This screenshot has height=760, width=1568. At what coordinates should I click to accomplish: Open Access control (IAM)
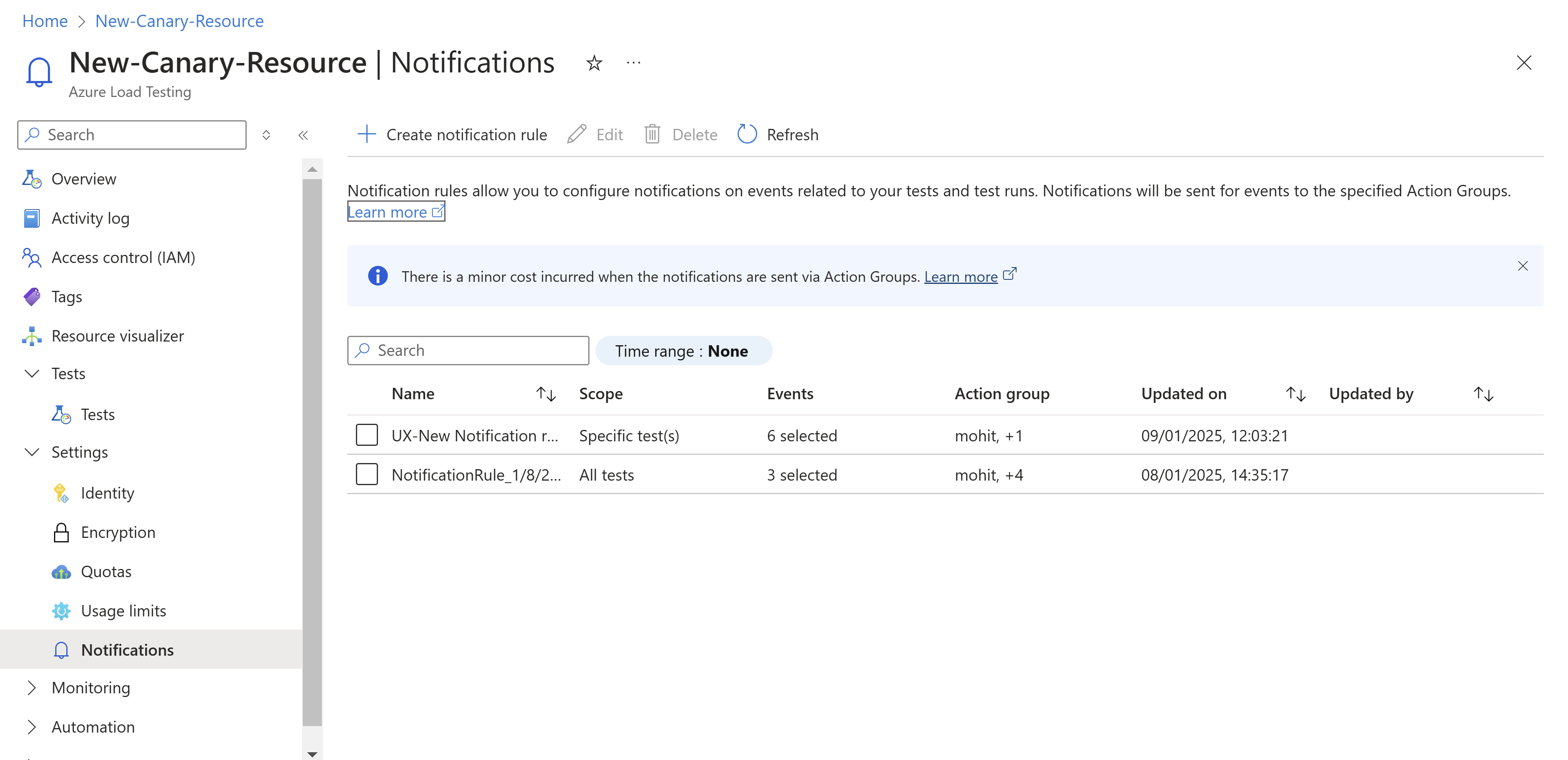[x=124, y=257]
